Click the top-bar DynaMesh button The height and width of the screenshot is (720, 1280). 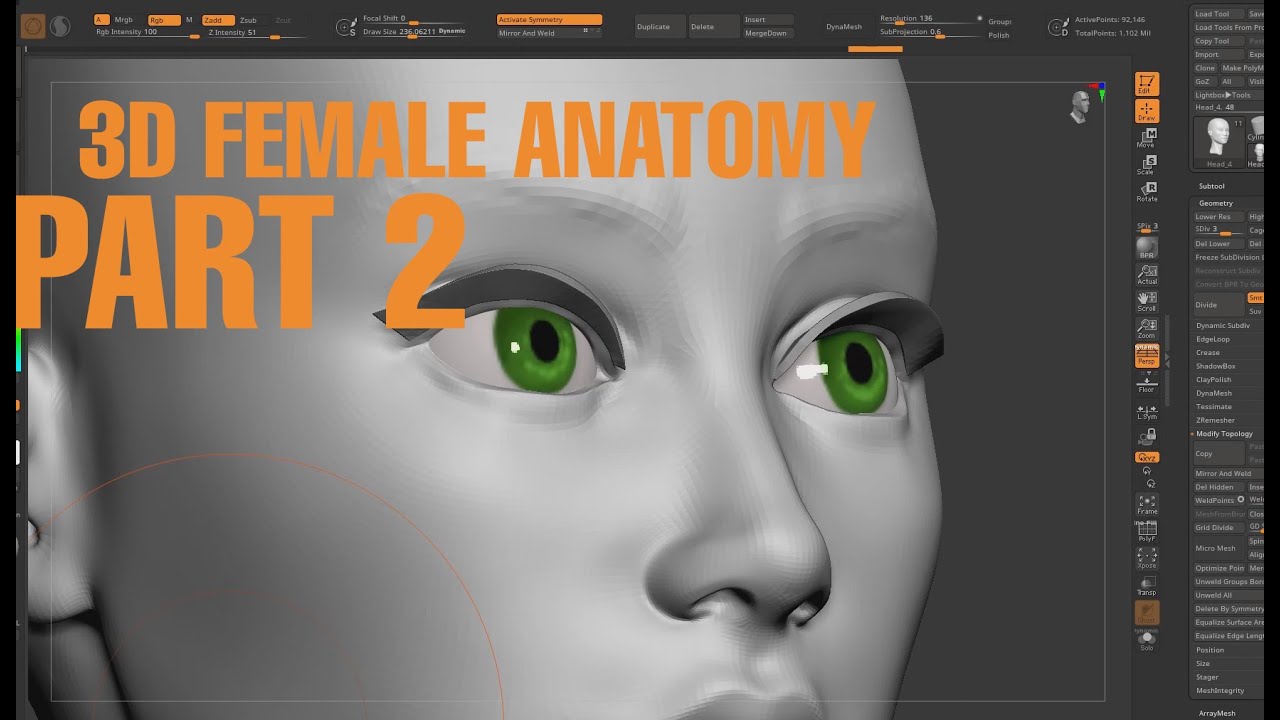click(843, 27)
